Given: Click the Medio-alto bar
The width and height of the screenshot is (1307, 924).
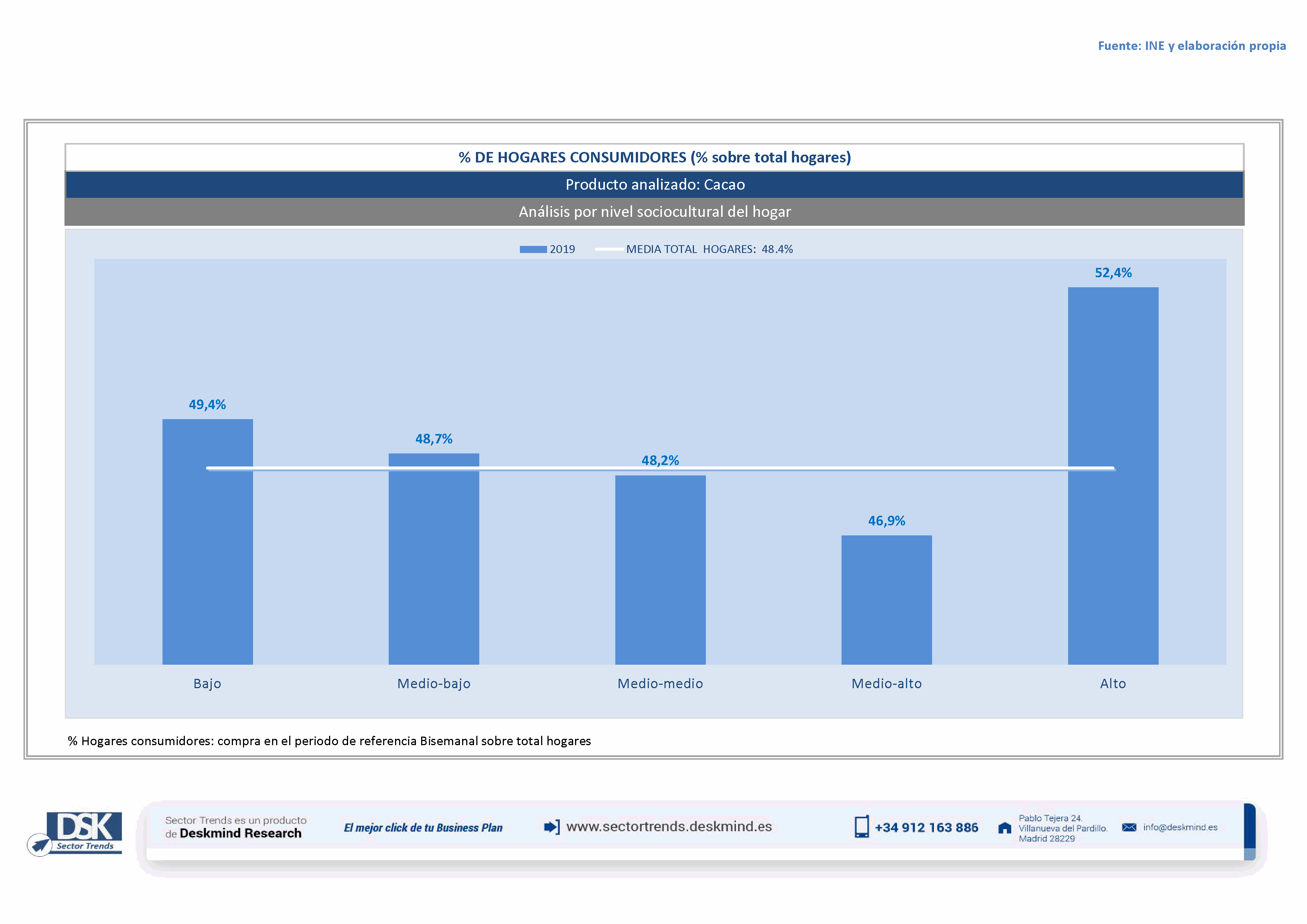Looking at the screenshot, I should click(x=886, y=600).
